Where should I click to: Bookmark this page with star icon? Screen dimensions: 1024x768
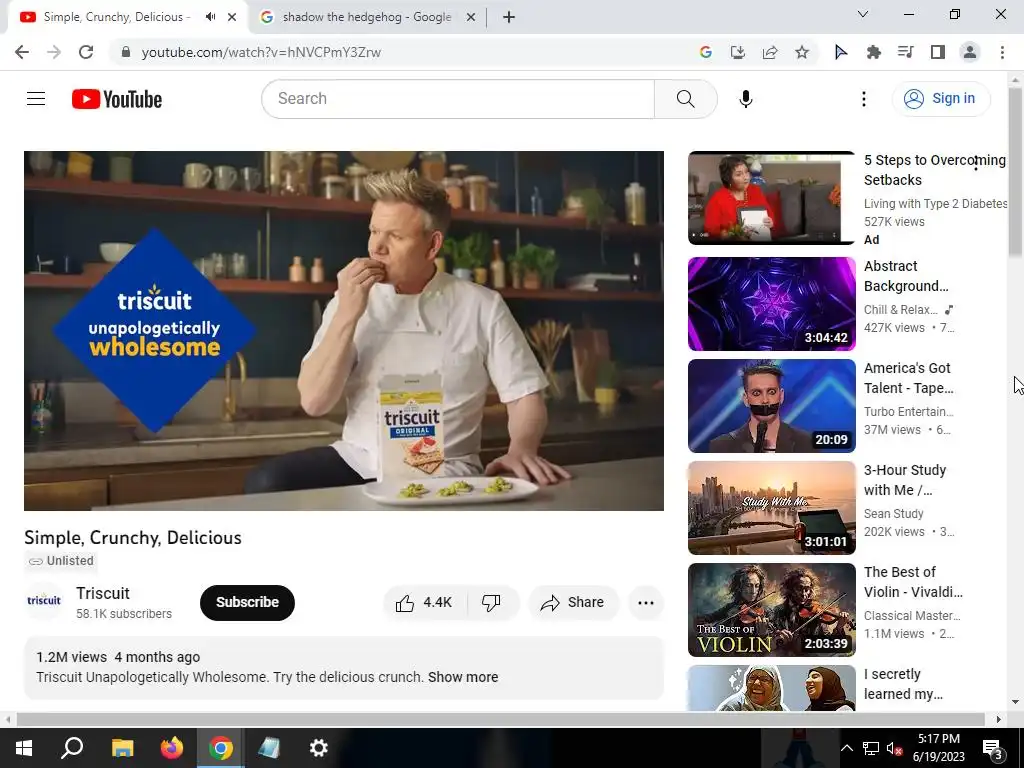(x=802, y=52)
